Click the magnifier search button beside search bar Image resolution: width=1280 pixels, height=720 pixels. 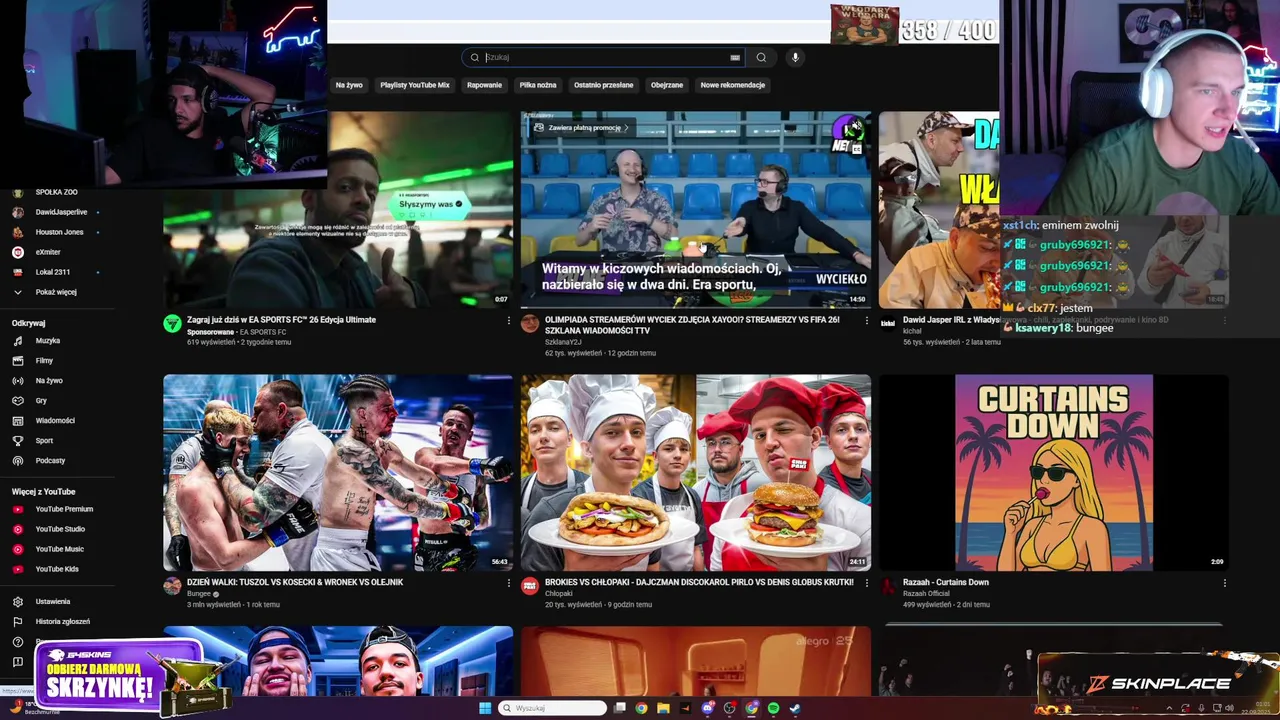[x=761, y=57]
